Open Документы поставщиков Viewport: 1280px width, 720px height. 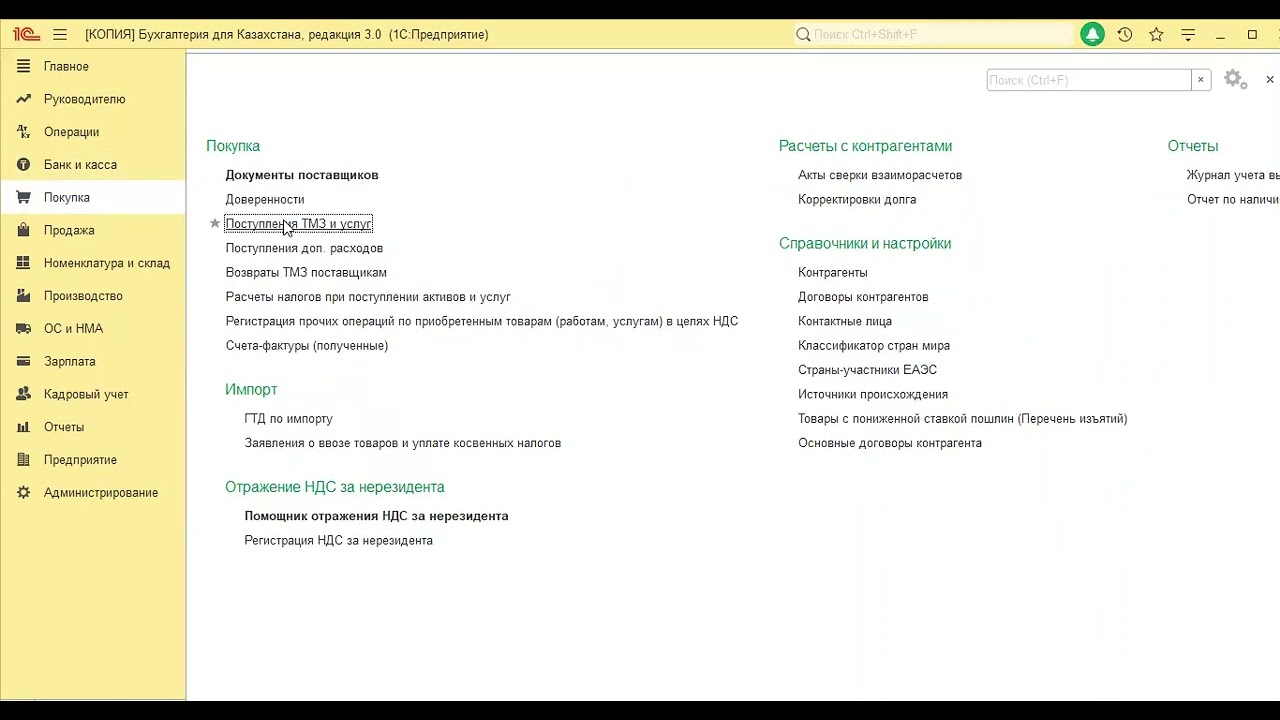point(302,175)
